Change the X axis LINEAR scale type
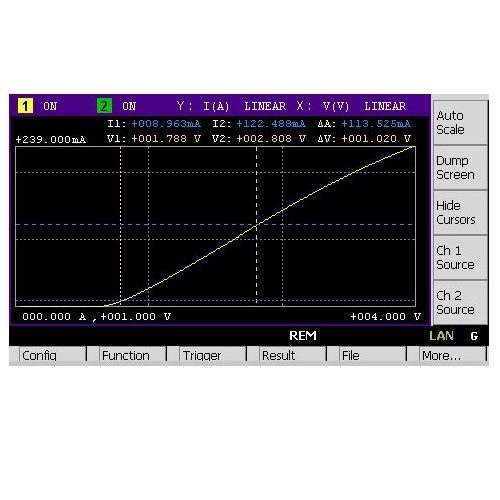Viewport: 500px width, 500px height. (x=385, y=106)
